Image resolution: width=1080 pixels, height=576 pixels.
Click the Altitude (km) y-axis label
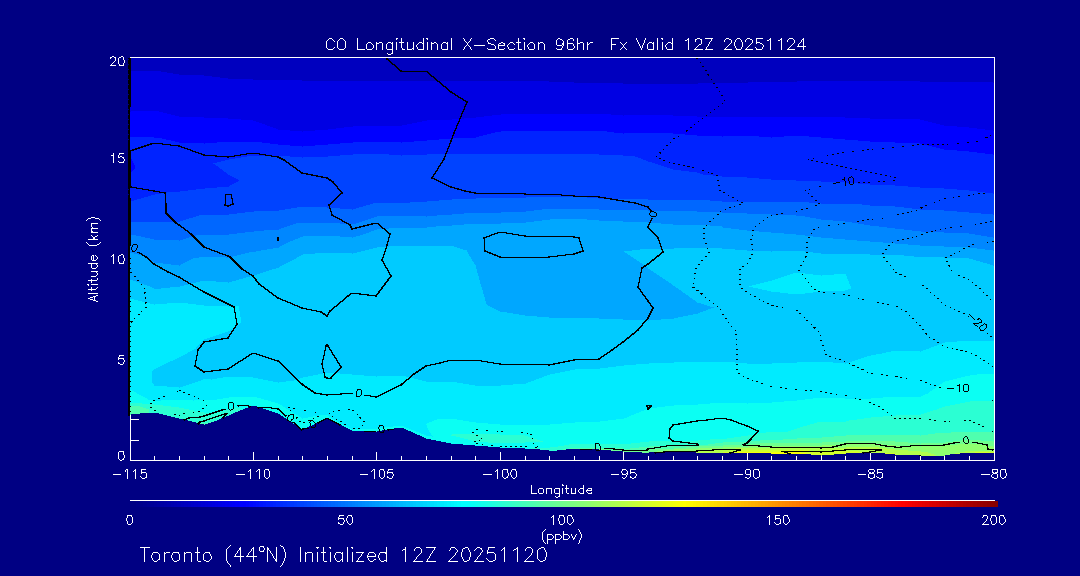coord(93,259)
